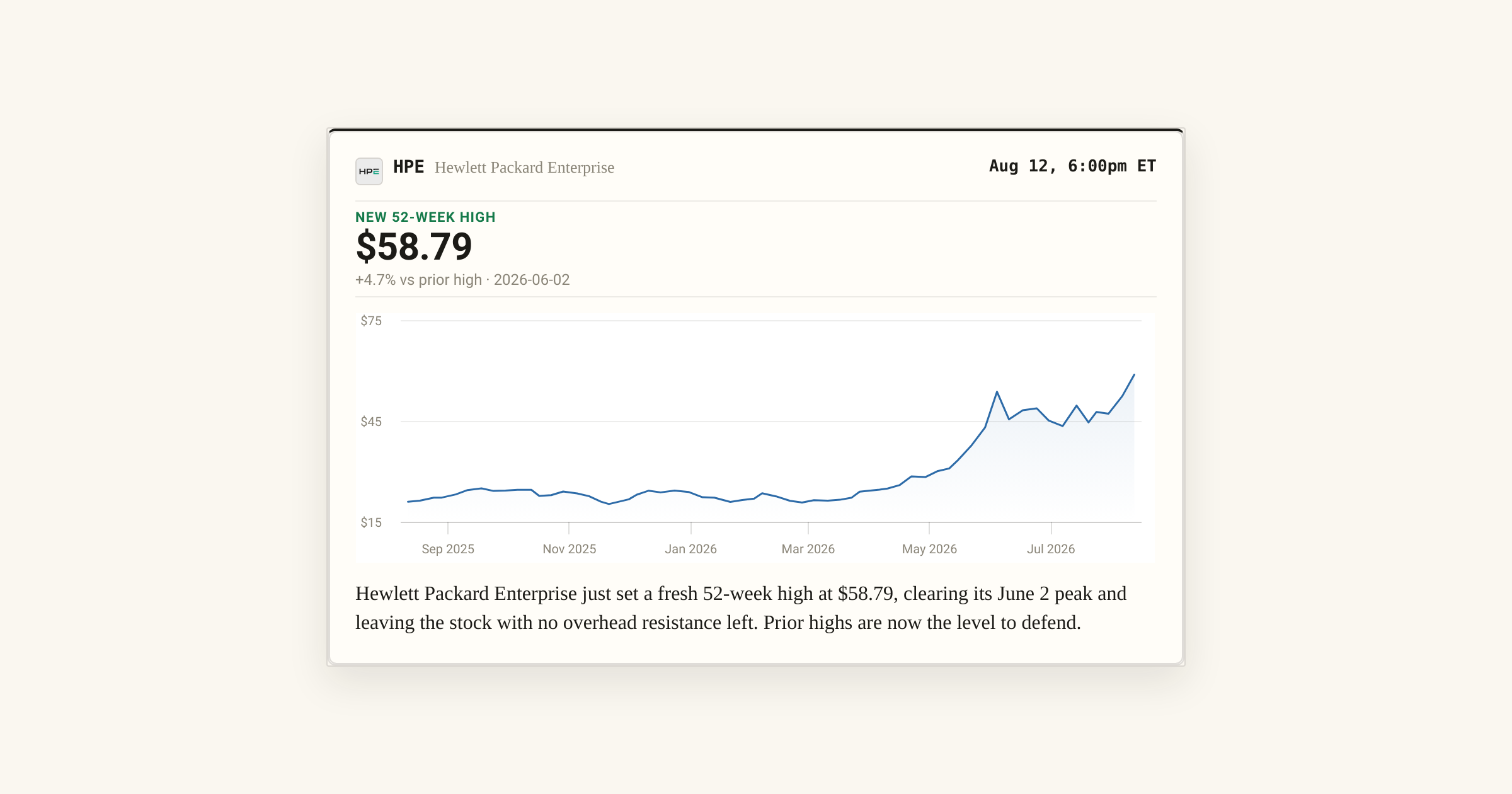This screenshot has width=1512, height=794.
Task: Select the NEW 52-WEEK HIGH label
Action: (425, 217)
